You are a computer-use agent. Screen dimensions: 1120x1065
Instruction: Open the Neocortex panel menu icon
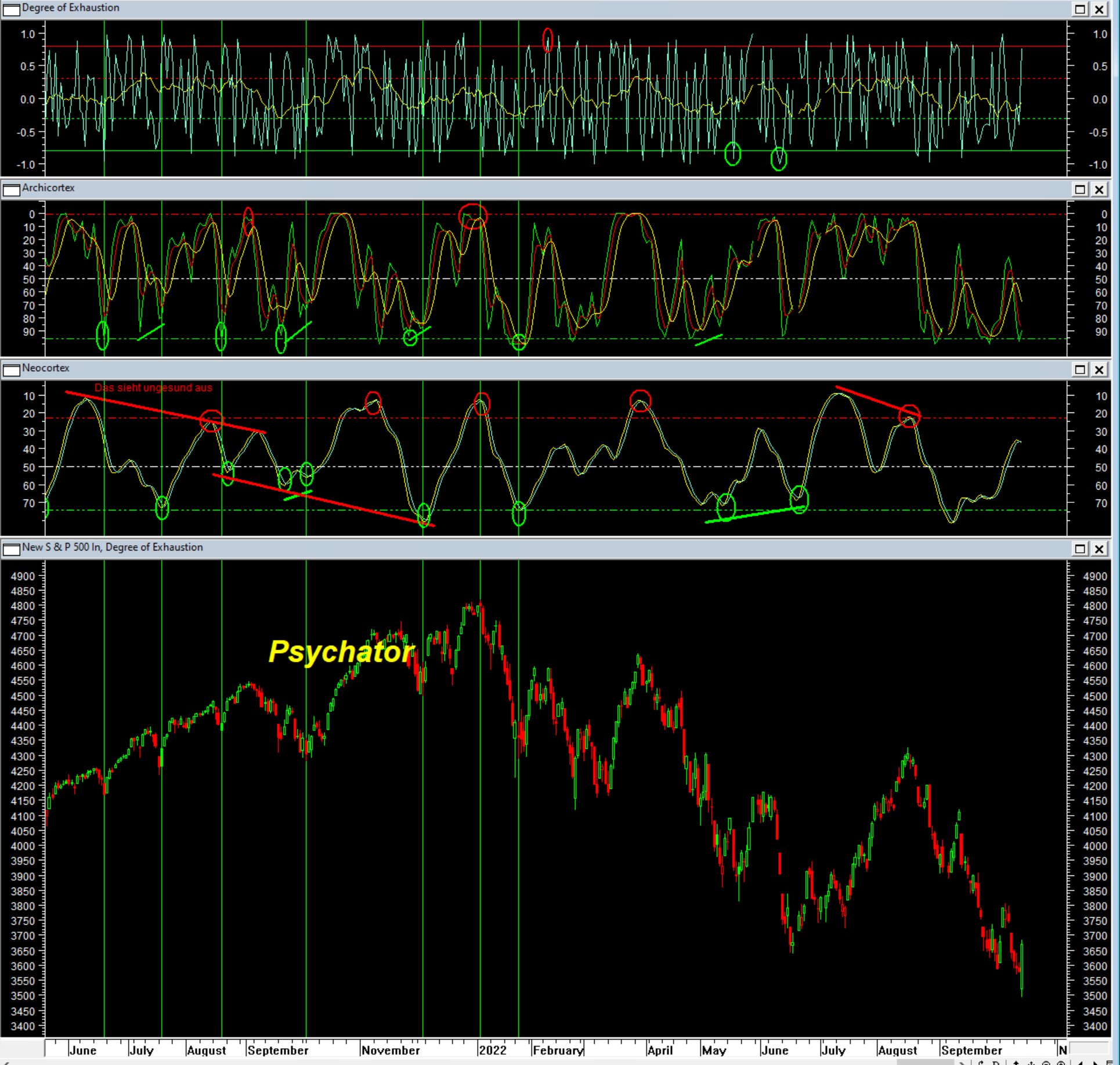click(x=11, y=370)
